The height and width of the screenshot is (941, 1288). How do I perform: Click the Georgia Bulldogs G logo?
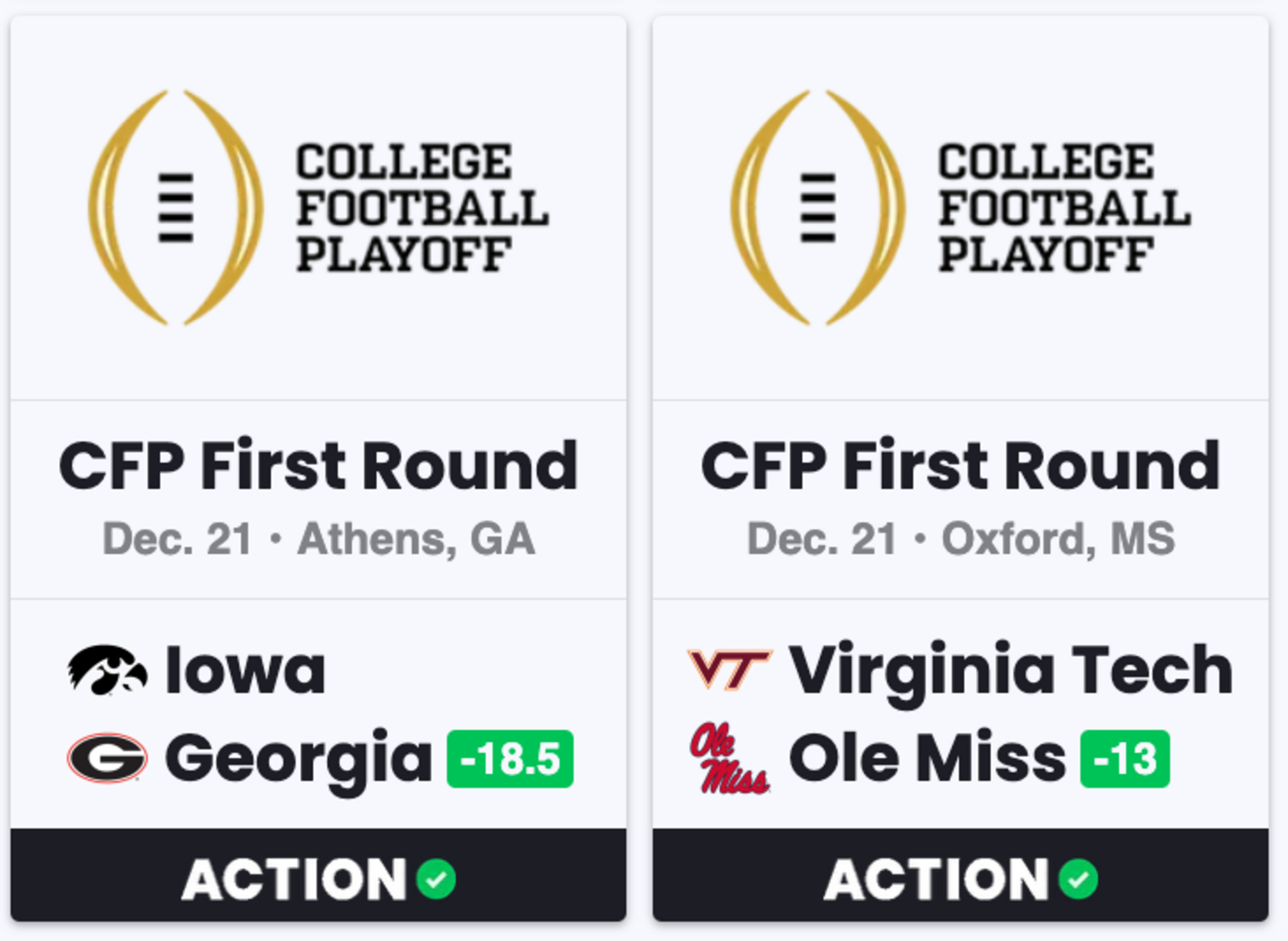(107, 758)
